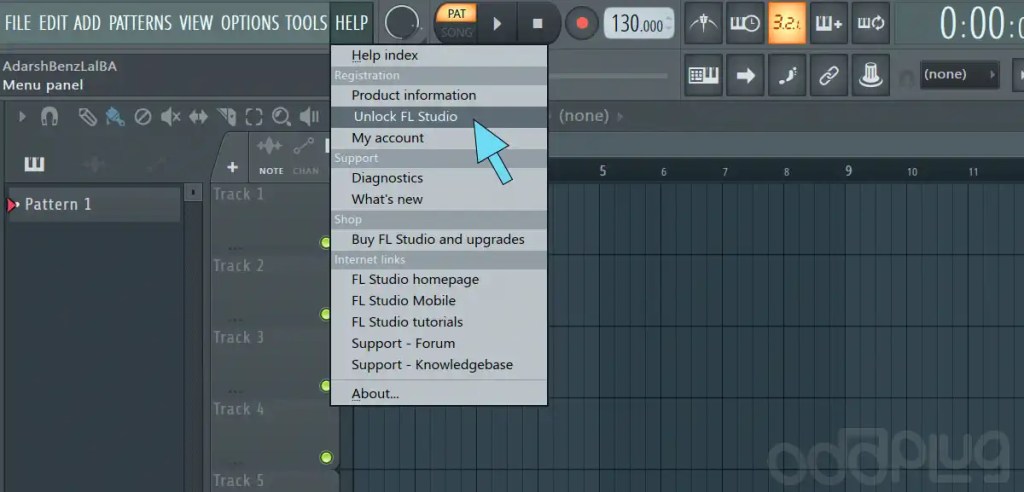This screenshot has height=492, width=1024.
Task: Arm the Record button
Action: click(x=581, y=24)
